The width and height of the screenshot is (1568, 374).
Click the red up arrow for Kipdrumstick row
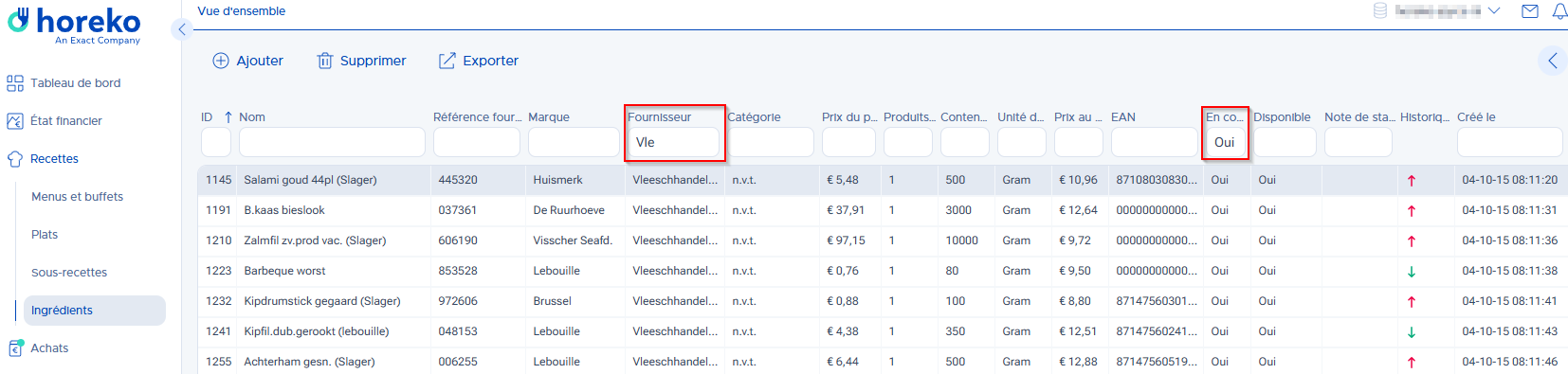point(1412,302)
